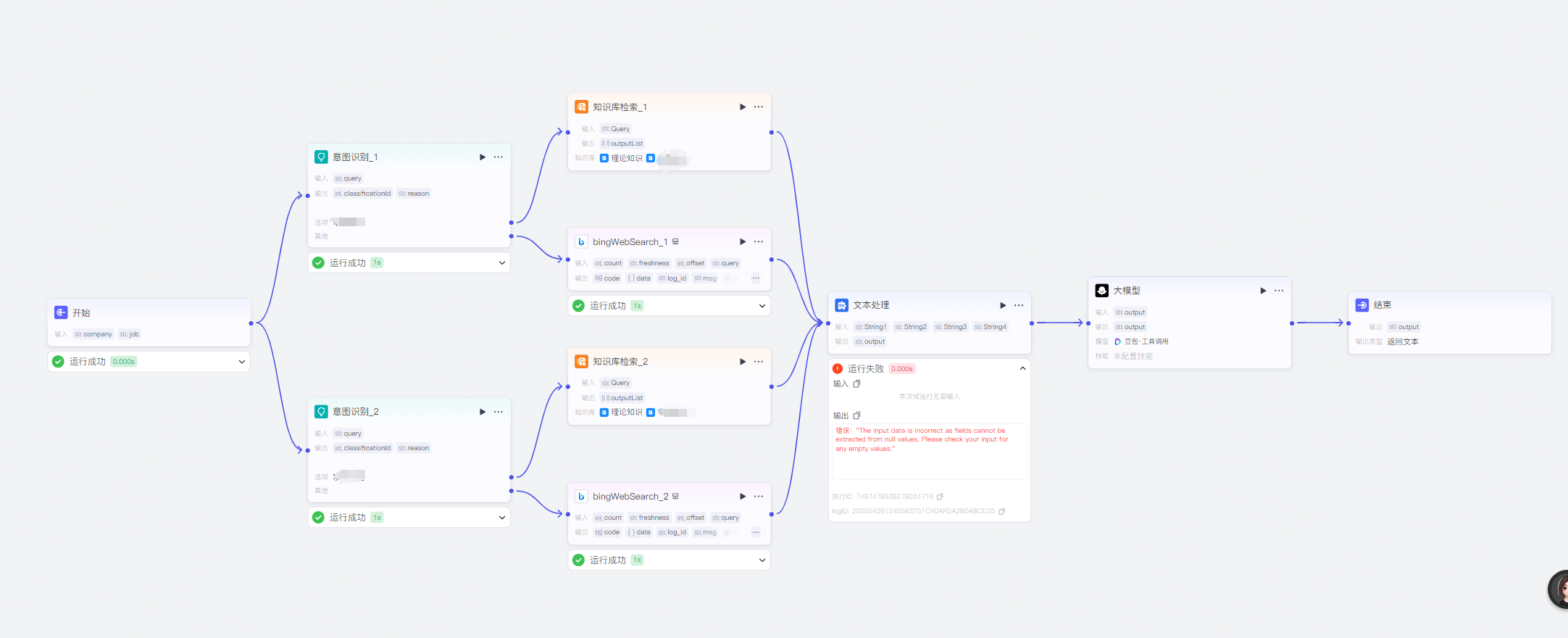Expand 开始 node run result dropdown
This screenshot has width=1568, height=638.
242,362
